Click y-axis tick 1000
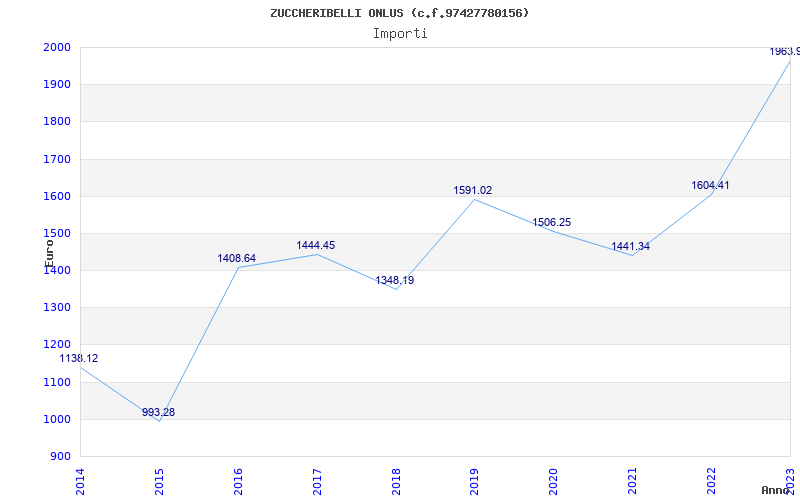The width and height of the screenshot is (800, 500). click(x=55, y=419)
